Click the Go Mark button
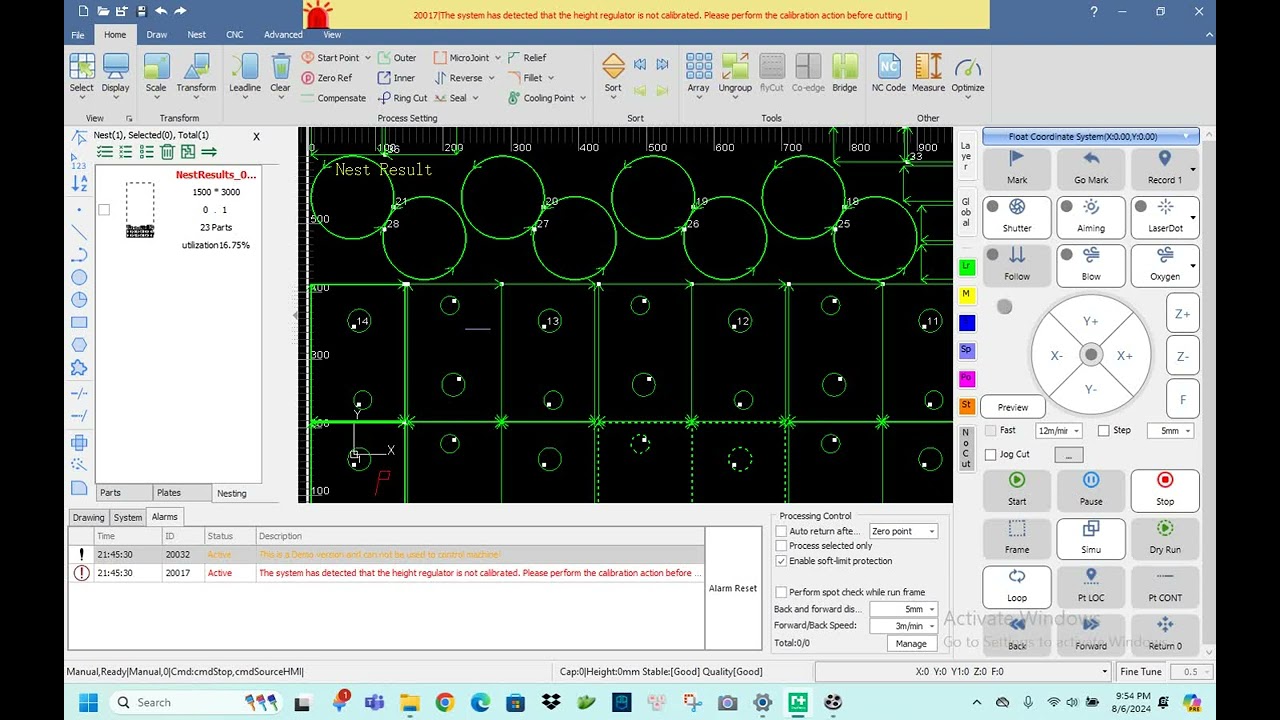Viewport: 1280px width, 720px height. tap(1091, 169)
